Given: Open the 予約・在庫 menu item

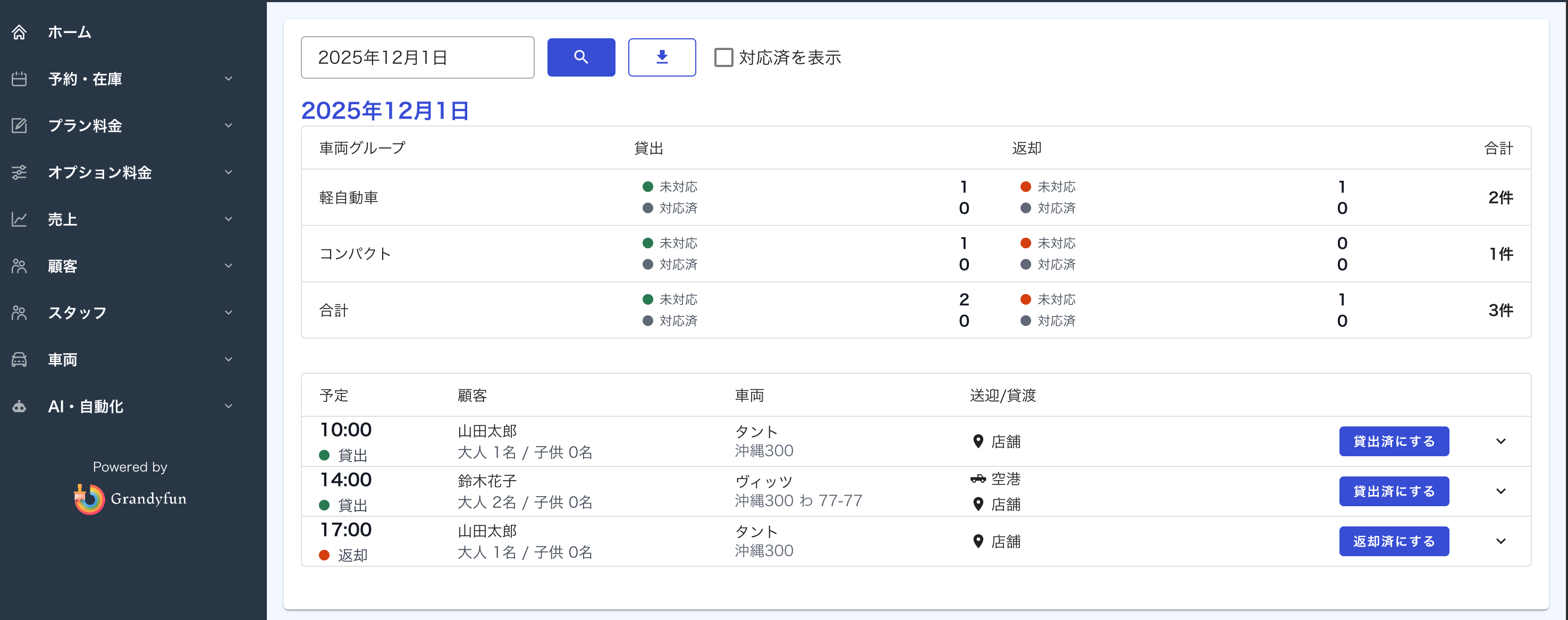Looking at the screenshot, I should pos(85,79).
